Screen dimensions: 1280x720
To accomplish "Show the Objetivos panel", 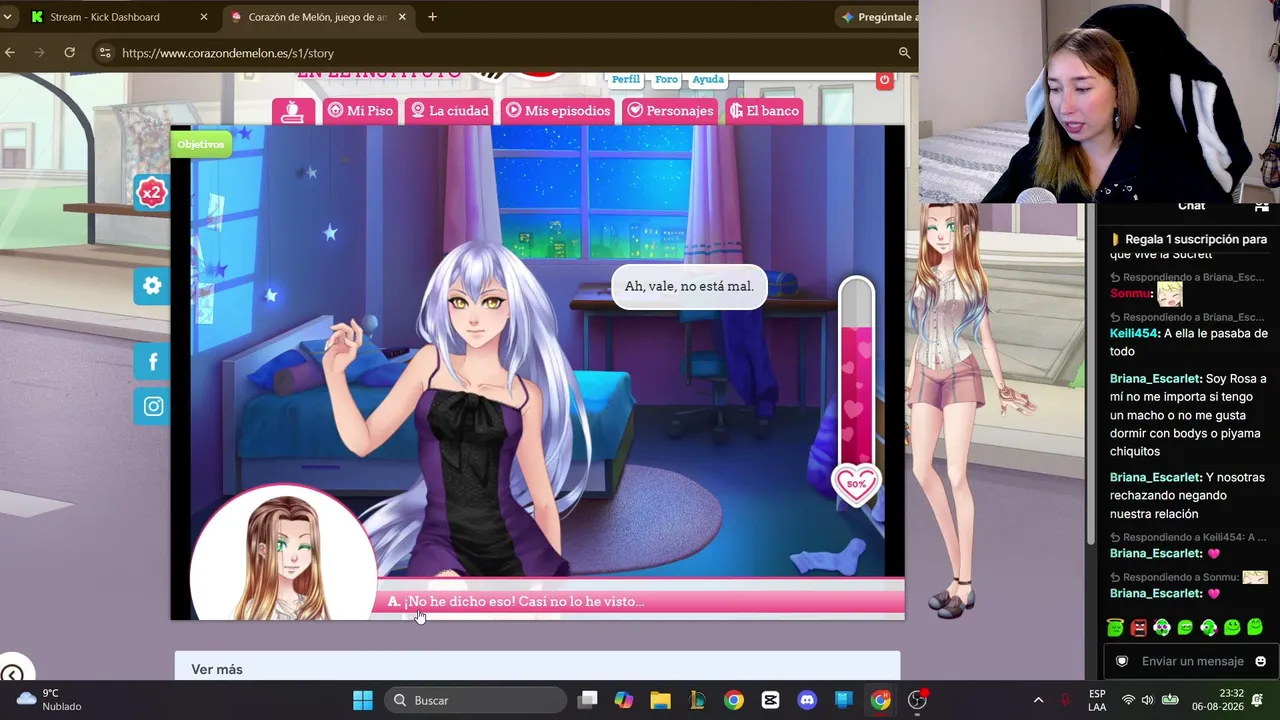I will 200,144.
